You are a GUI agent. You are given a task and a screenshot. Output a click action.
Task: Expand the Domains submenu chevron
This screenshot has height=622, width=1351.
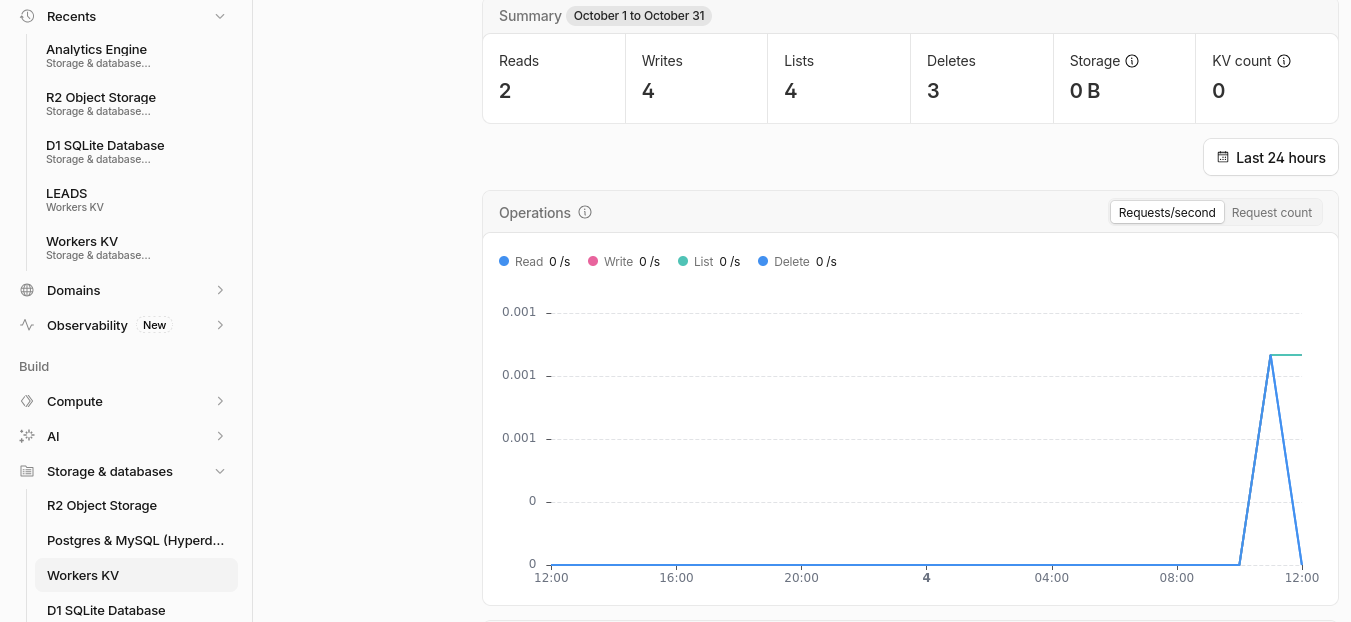pos(220,290)
